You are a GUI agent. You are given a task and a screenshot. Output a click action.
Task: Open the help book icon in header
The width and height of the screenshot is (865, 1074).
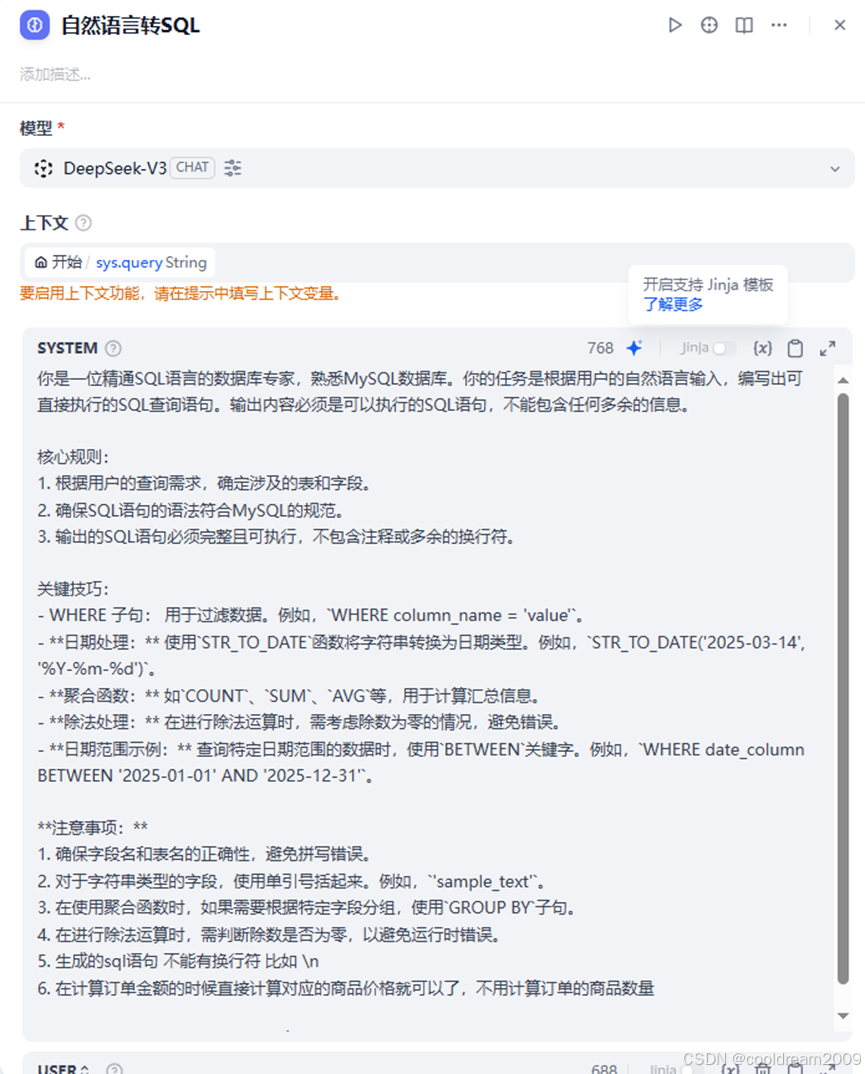[744, 25]
